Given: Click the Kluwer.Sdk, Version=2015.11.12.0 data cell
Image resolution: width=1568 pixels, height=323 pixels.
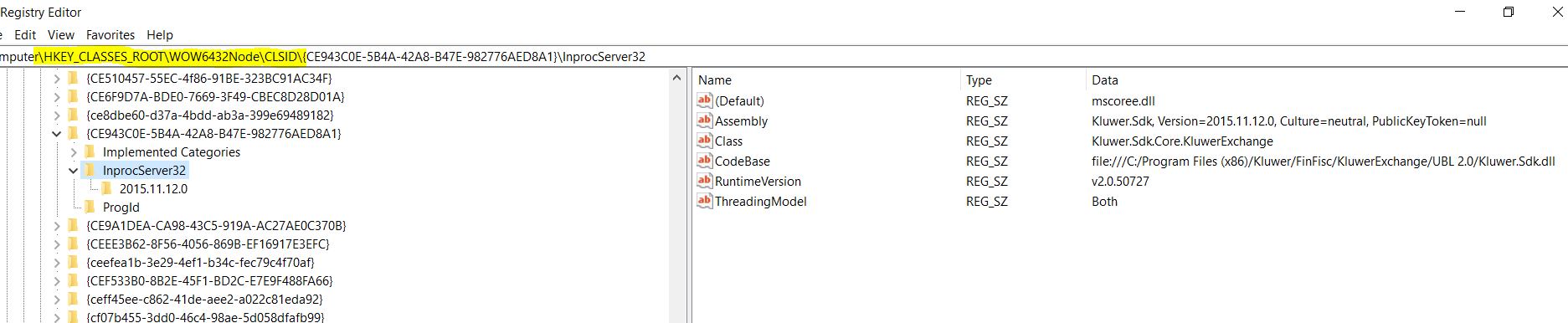Looking at the screenshot, I should 1289,120.
